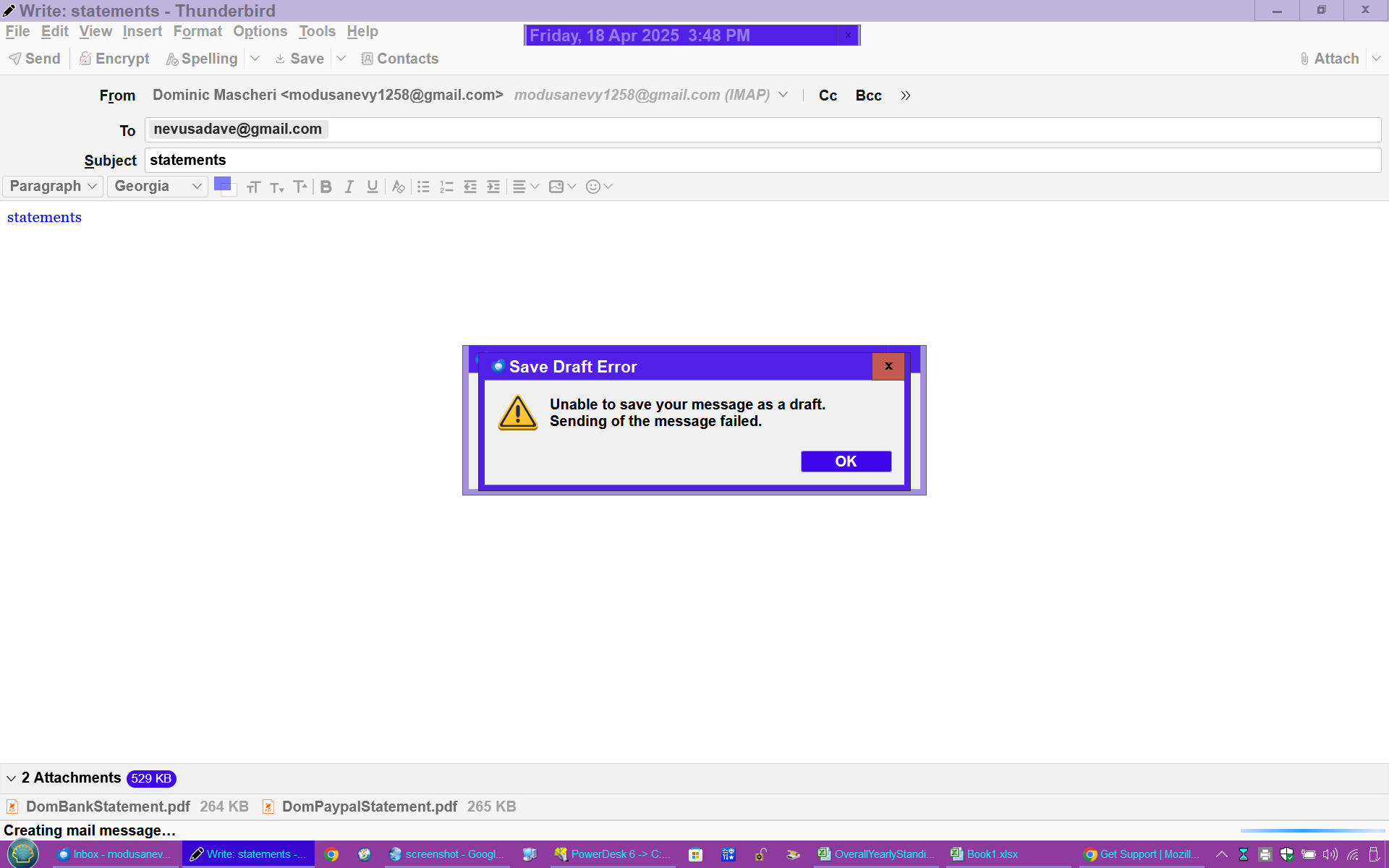Click OK in Save Draft Error dialog
Viewport: 1389px width, 868px height.
pyautogui.click(x=845, y=461)
